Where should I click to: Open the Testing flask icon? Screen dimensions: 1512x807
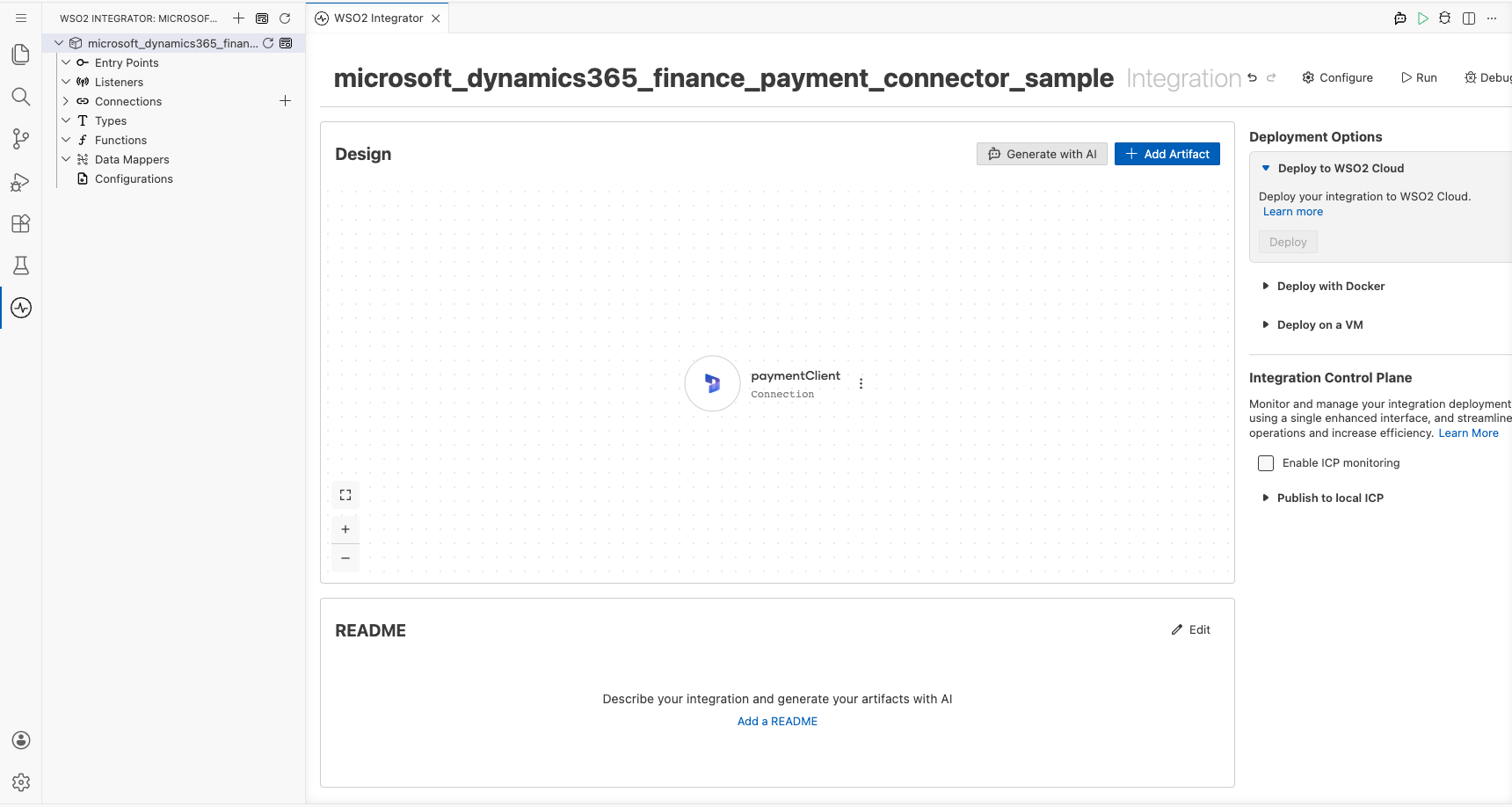pyautogui.click(x=21, y=265)
